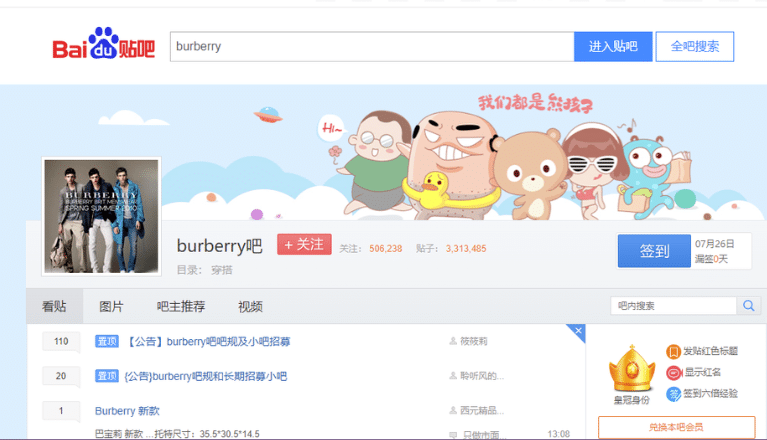Open the 吧主推荐 tab
The image size is (767, 440).
[181, 307]
